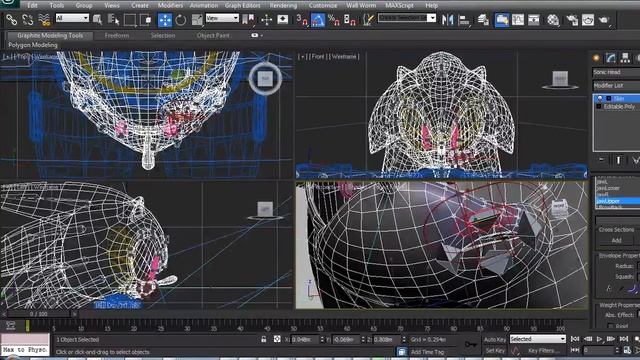Screen dimensions: 640x360
Task: Select the Skin modifier in stack
Action: [x=619, y=98]
